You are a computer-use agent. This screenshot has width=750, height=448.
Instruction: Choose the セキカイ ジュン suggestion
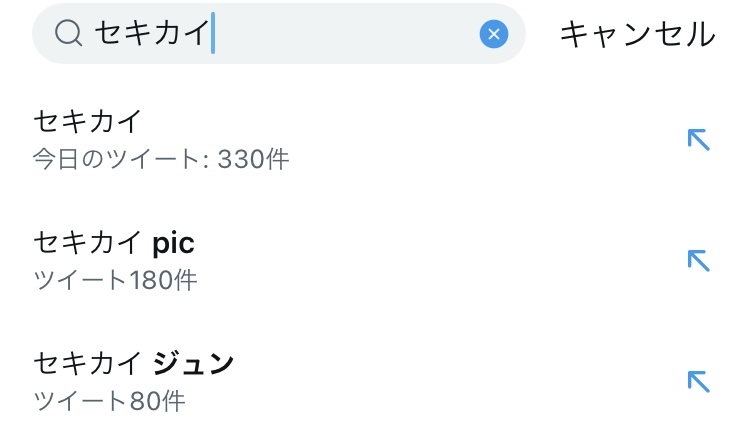click(x=133, y=362)
